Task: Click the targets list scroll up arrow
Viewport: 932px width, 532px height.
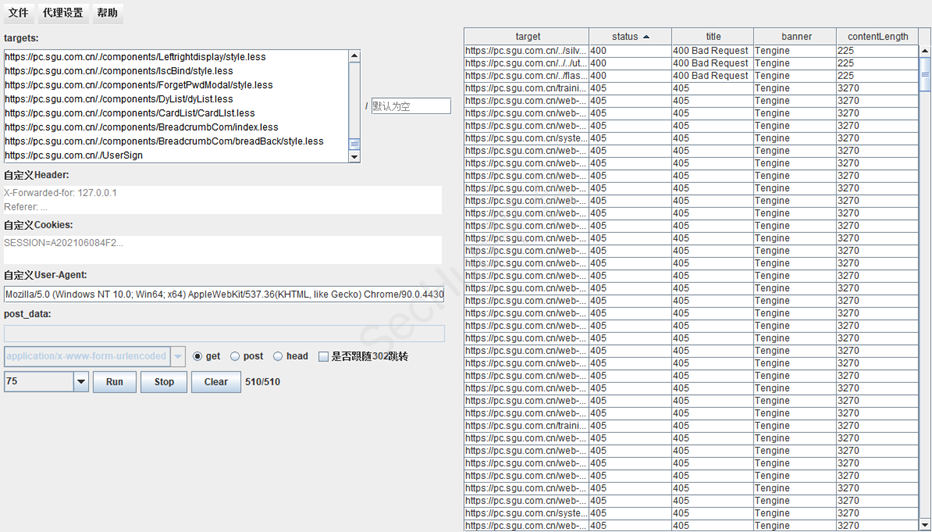Action: [354, 57]
